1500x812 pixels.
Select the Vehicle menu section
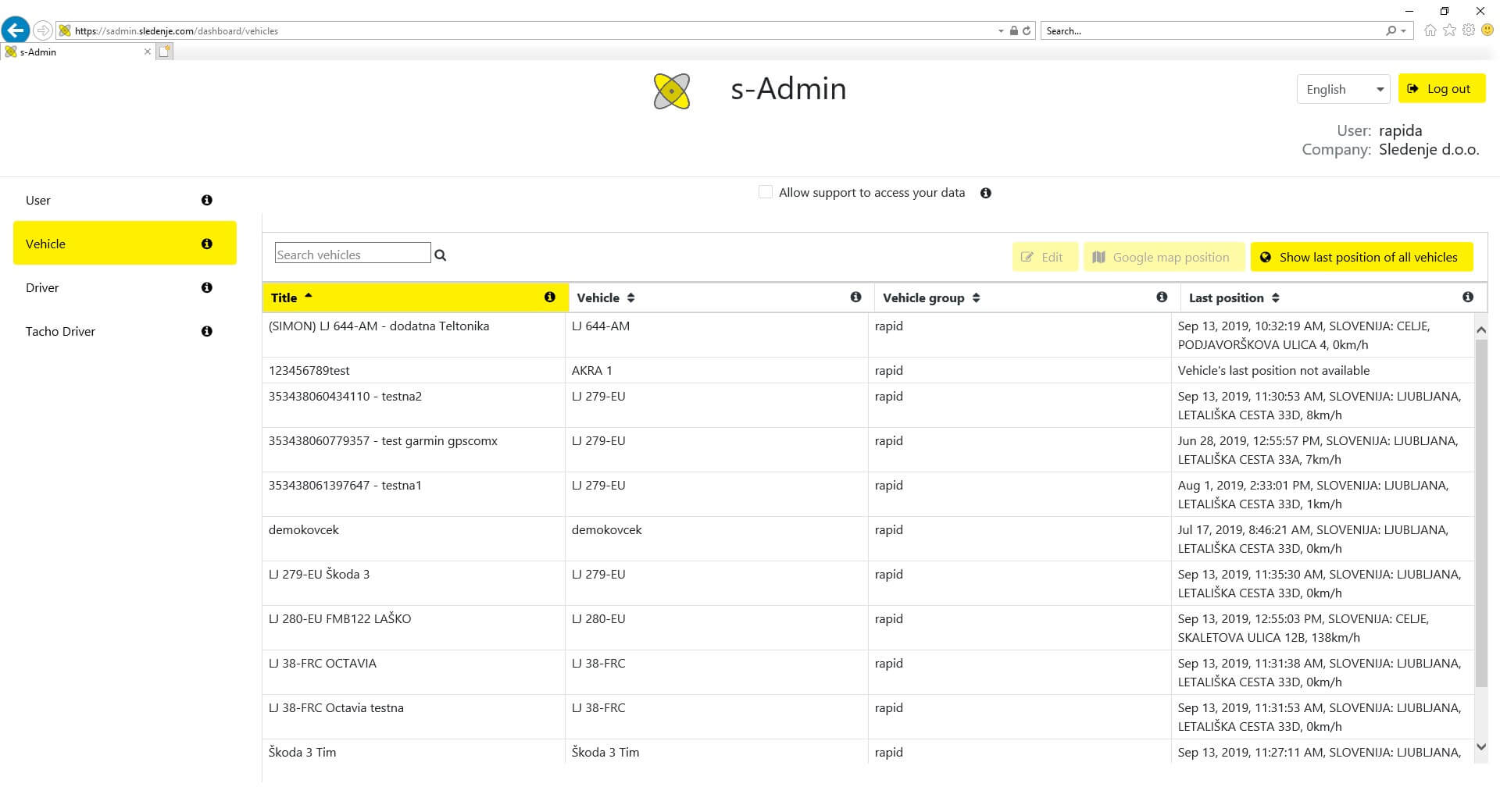(125, 244)
